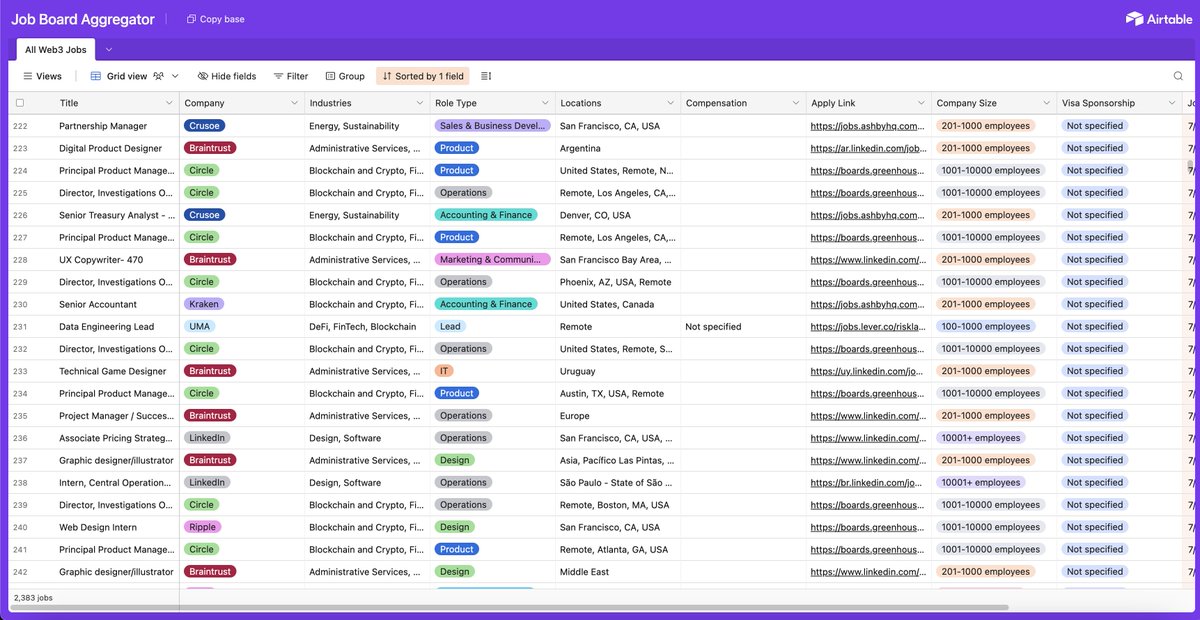Click the Copy base button
The height and width of the screenshot is (620, 1200).
click(x=215, y=19)
